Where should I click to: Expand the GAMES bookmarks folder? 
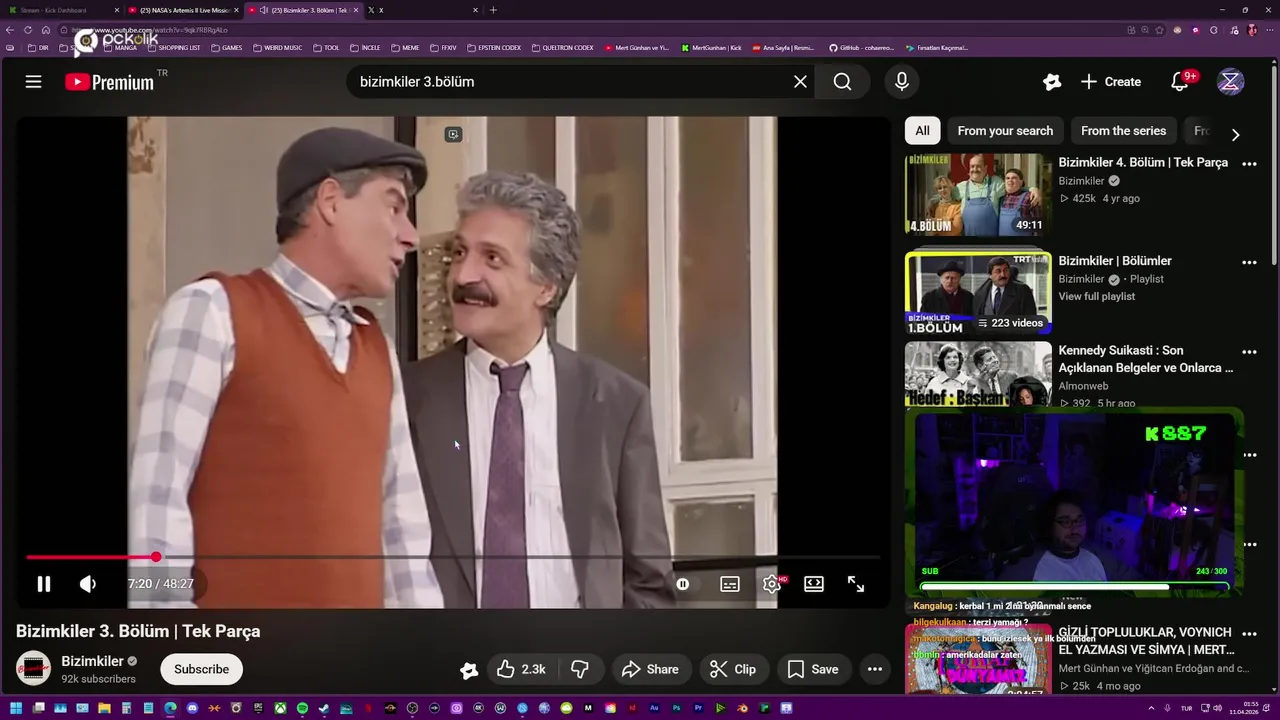226,47
